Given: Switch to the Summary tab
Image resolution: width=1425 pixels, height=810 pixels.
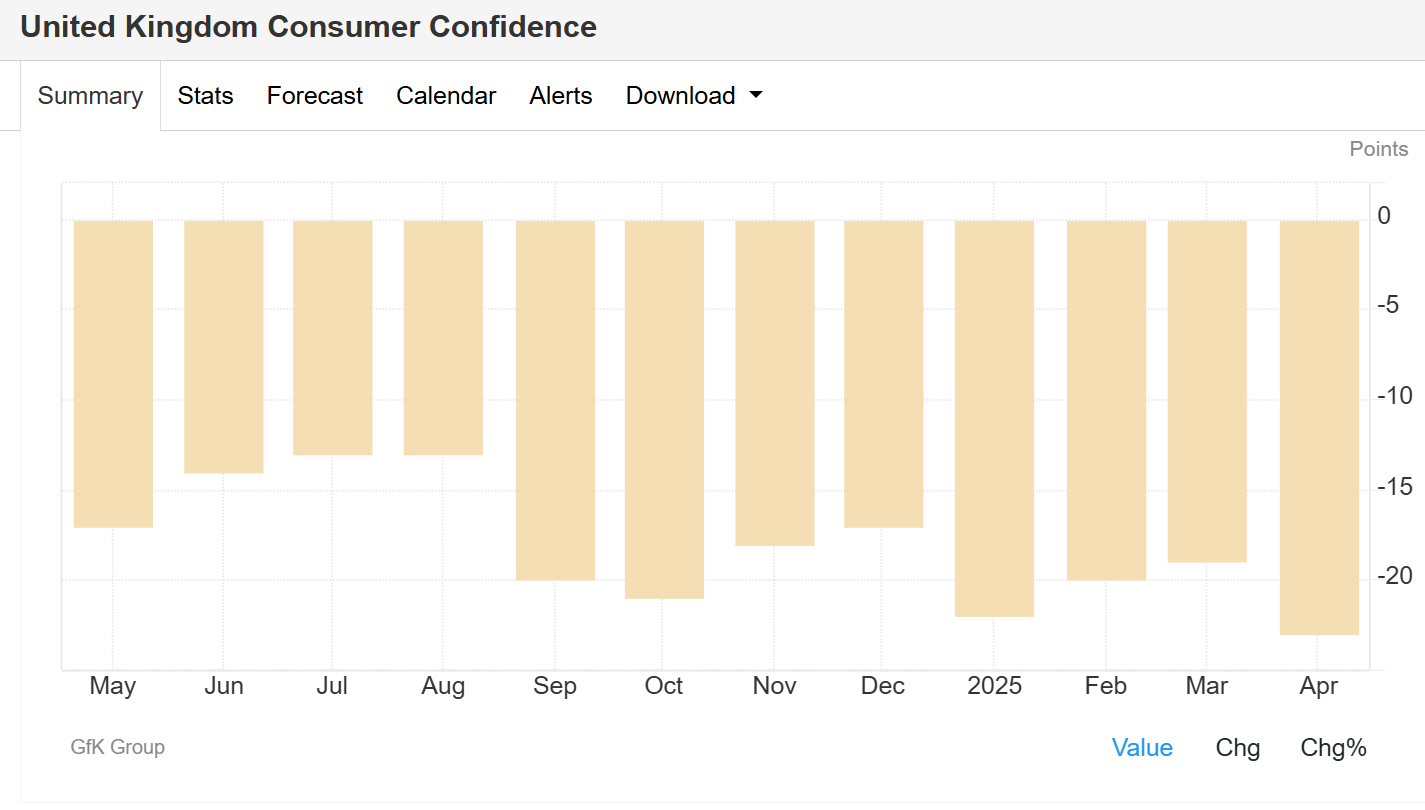Looking at the screenshot, I should tap(90, 96).
